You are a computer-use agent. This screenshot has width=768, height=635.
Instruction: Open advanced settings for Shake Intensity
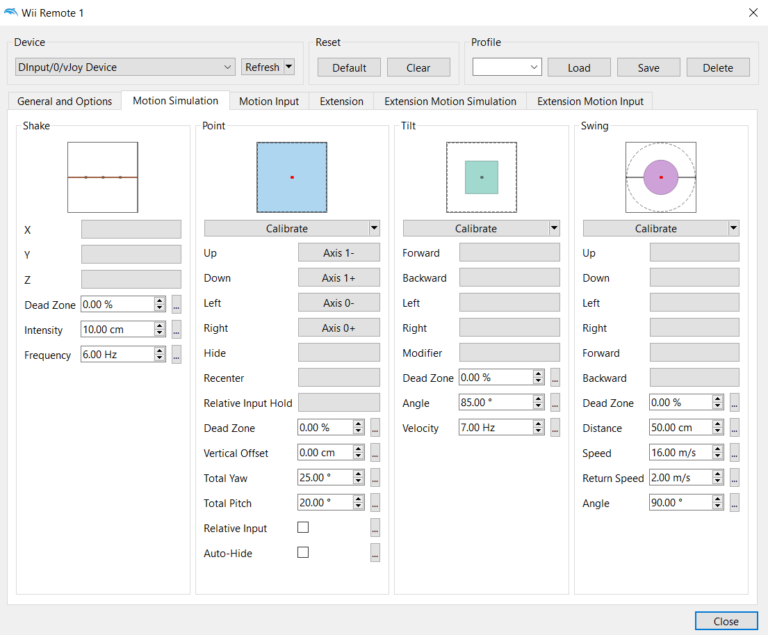point(176,329)
